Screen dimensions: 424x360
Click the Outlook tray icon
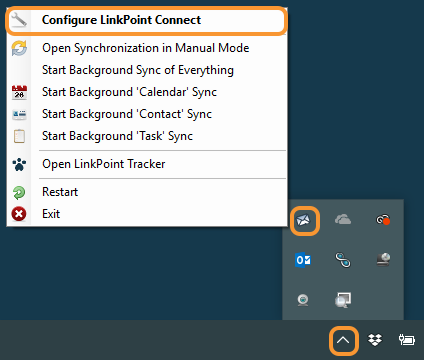click(x=303, y=260)
